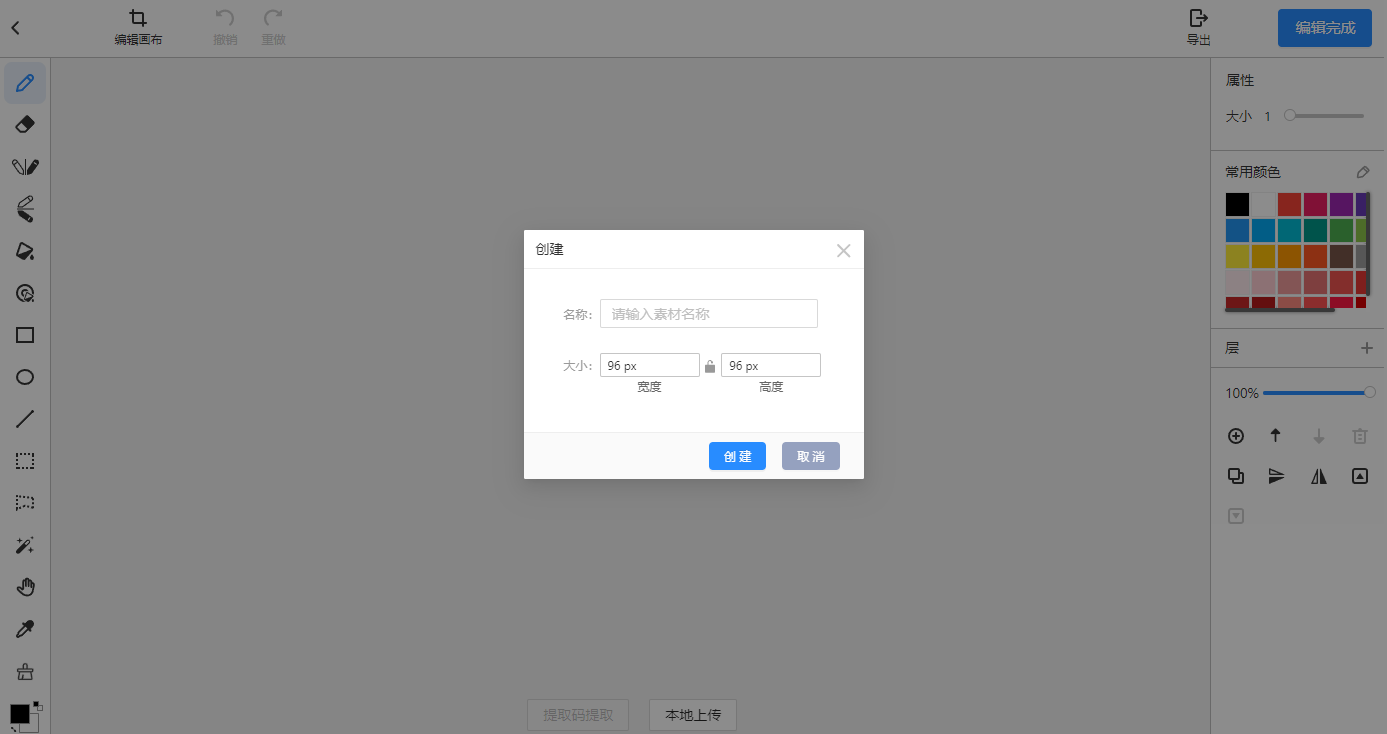Image resolution: width=1387 pixels, height=734 pixels.
Task: Click the 导出 export icon
Action: [x=1198, y=29]
